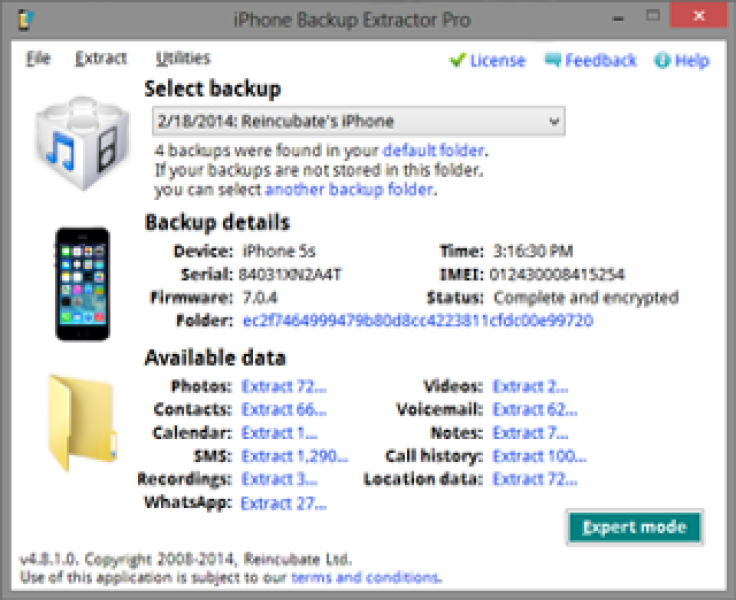
Task: Maximize the iPhone Backup Extractor window
Action: pyautogui.click(x=653, y=16)
